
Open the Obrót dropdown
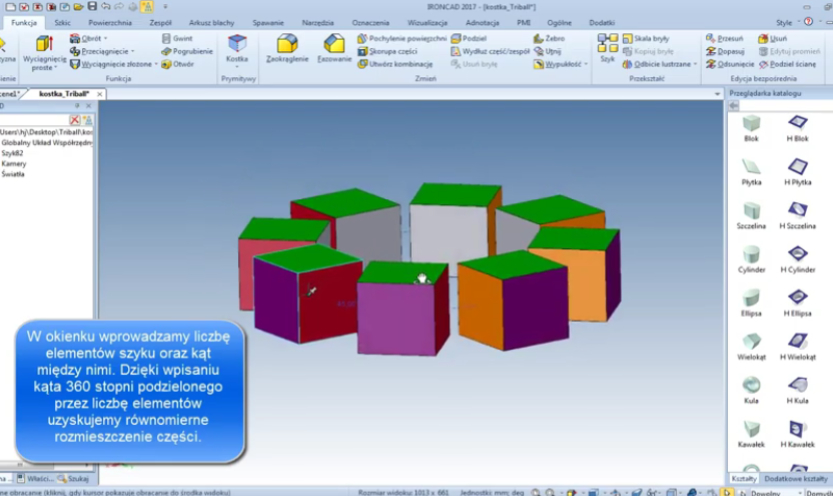(106, 38)
